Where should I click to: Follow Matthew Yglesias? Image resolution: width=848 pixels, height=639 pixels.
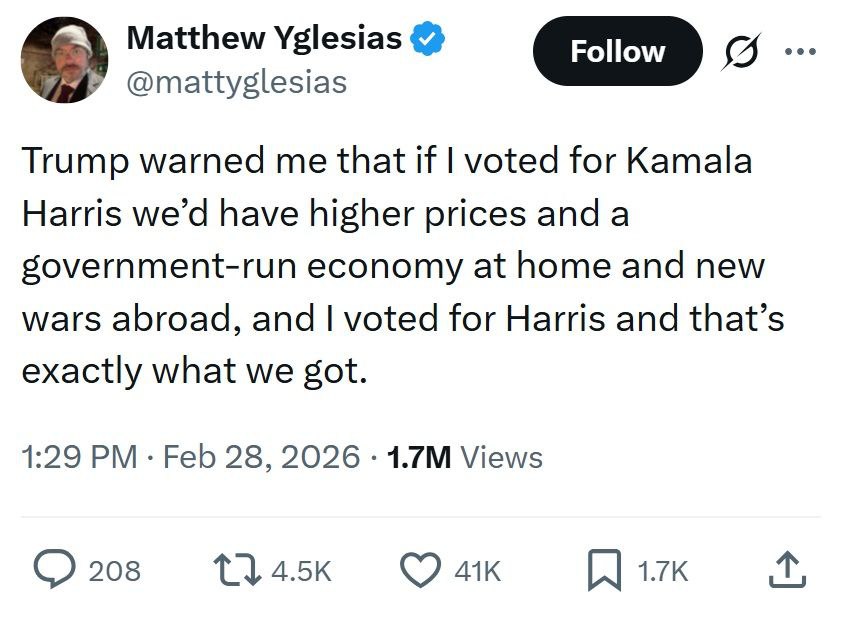coord(617,51)
